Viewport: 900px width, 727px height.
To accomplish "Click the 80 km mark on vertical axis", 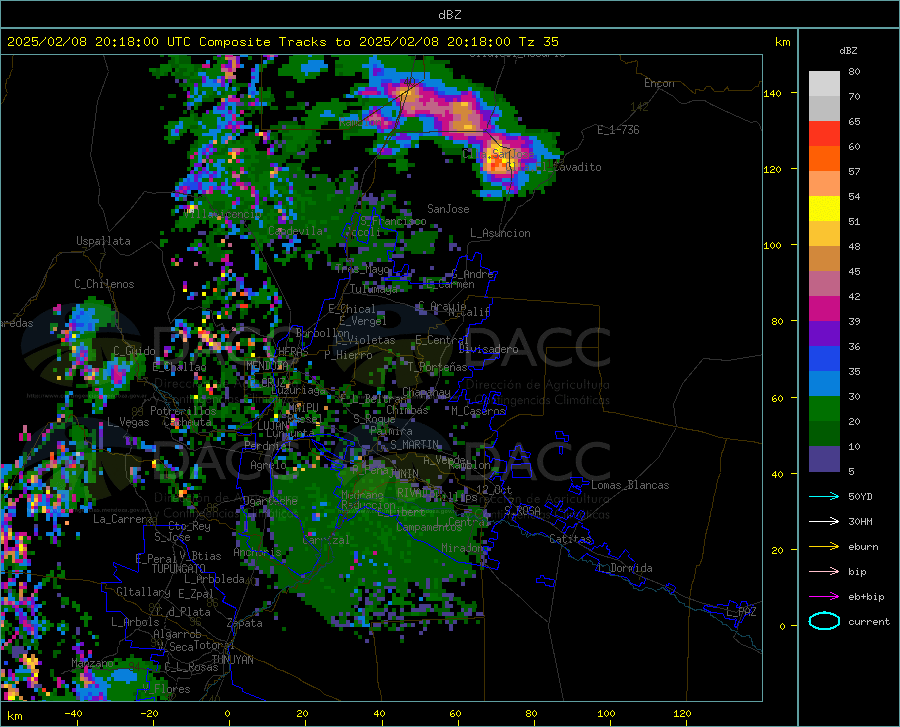I will pos(777,321).
